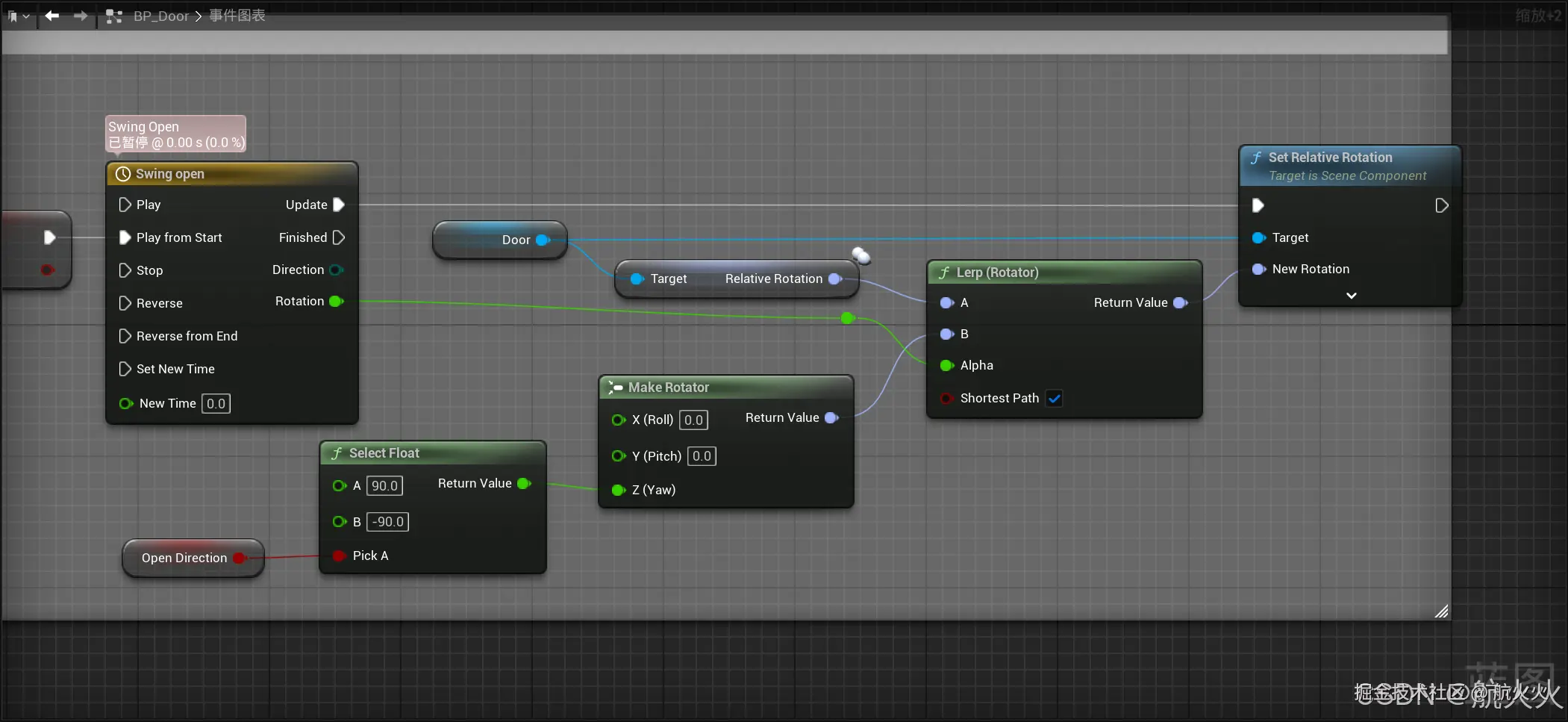This screenshot has height=722, width=1568.
Task: Click the Relative Rotation output pin
Action: tap(835, 278)
